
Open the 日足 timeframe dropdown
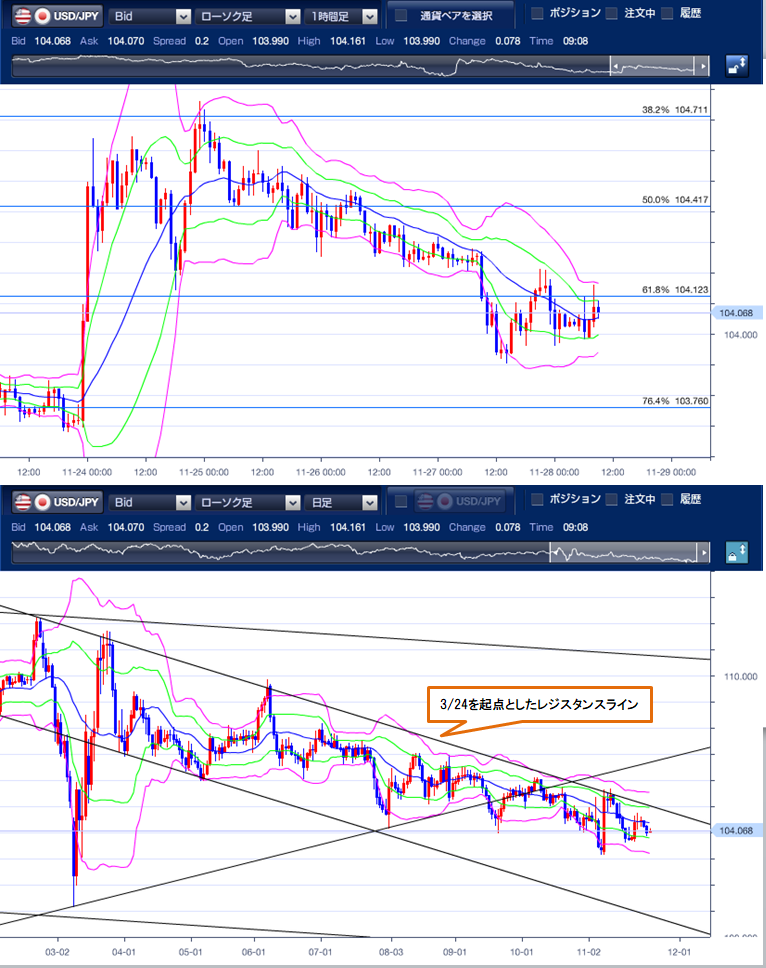(342, 501)
